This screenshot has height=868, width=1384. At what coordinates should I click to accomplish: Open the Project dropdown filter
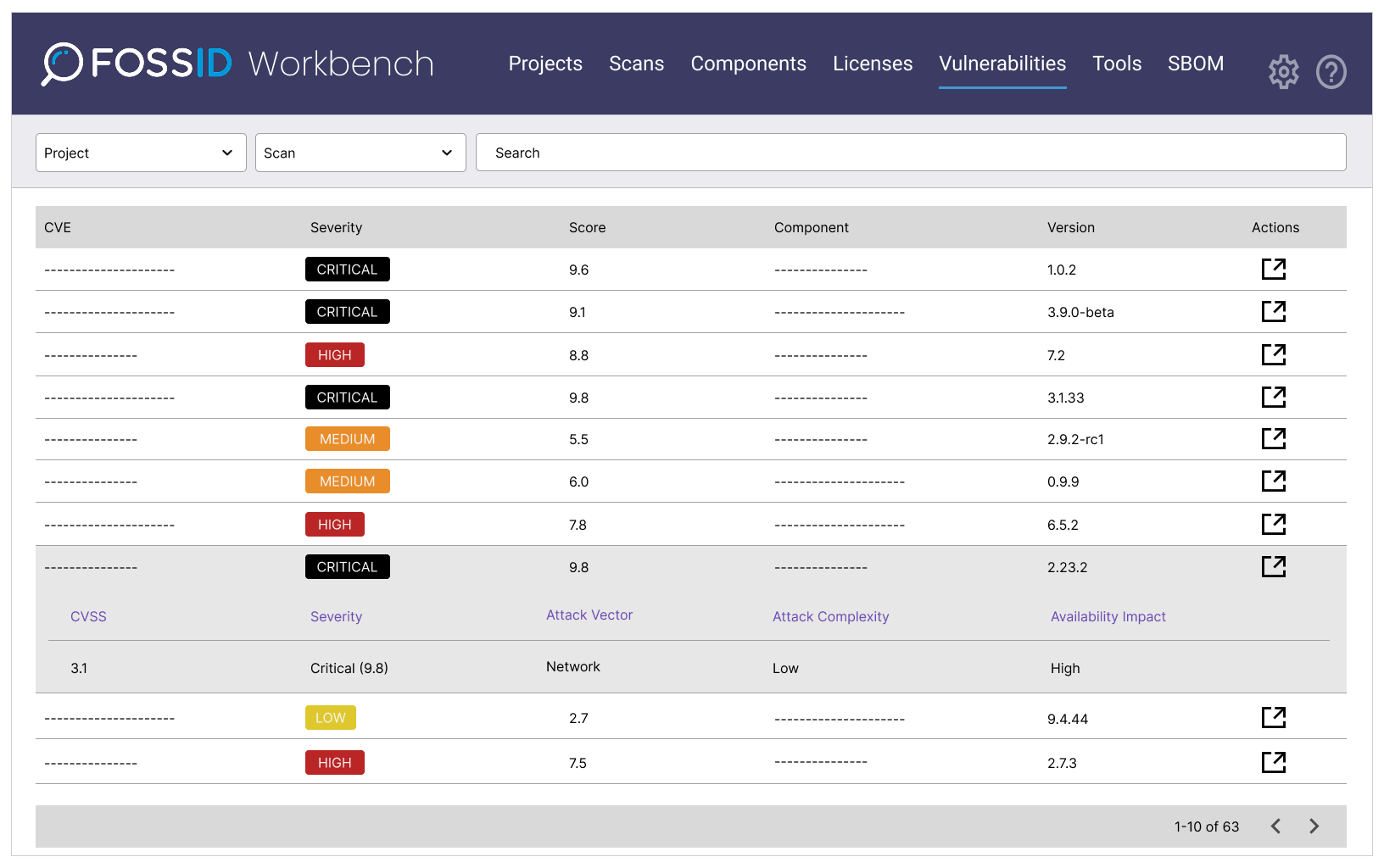141,153
